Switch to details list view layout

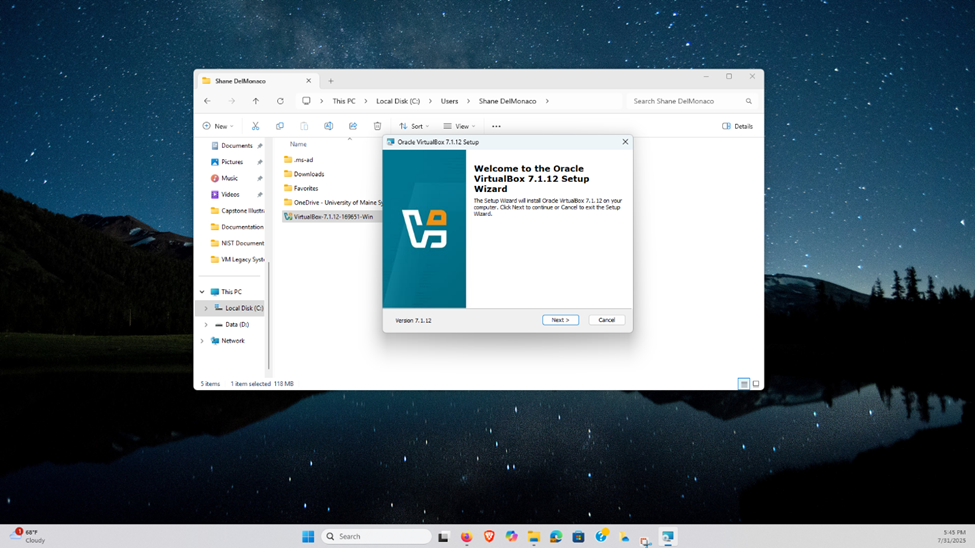[744, 384]
